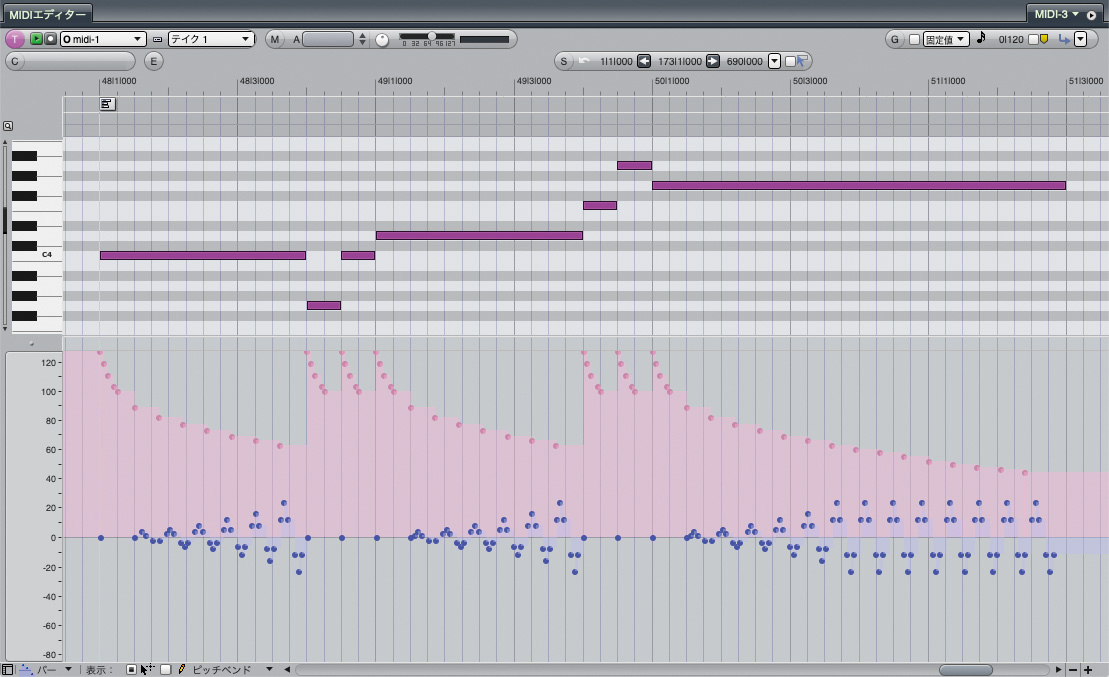Click the yellow marker snap icon

click(x=1044, y=40)
